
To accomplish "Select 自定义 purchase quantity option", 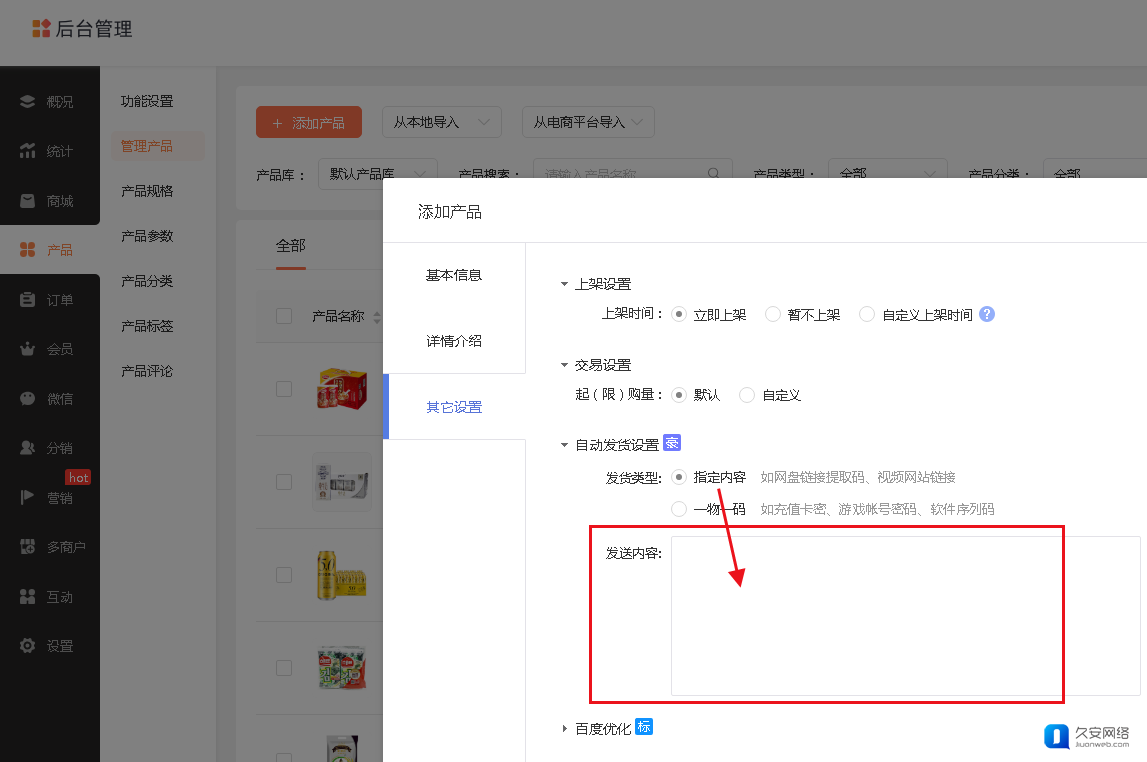I will click(747, 395).
